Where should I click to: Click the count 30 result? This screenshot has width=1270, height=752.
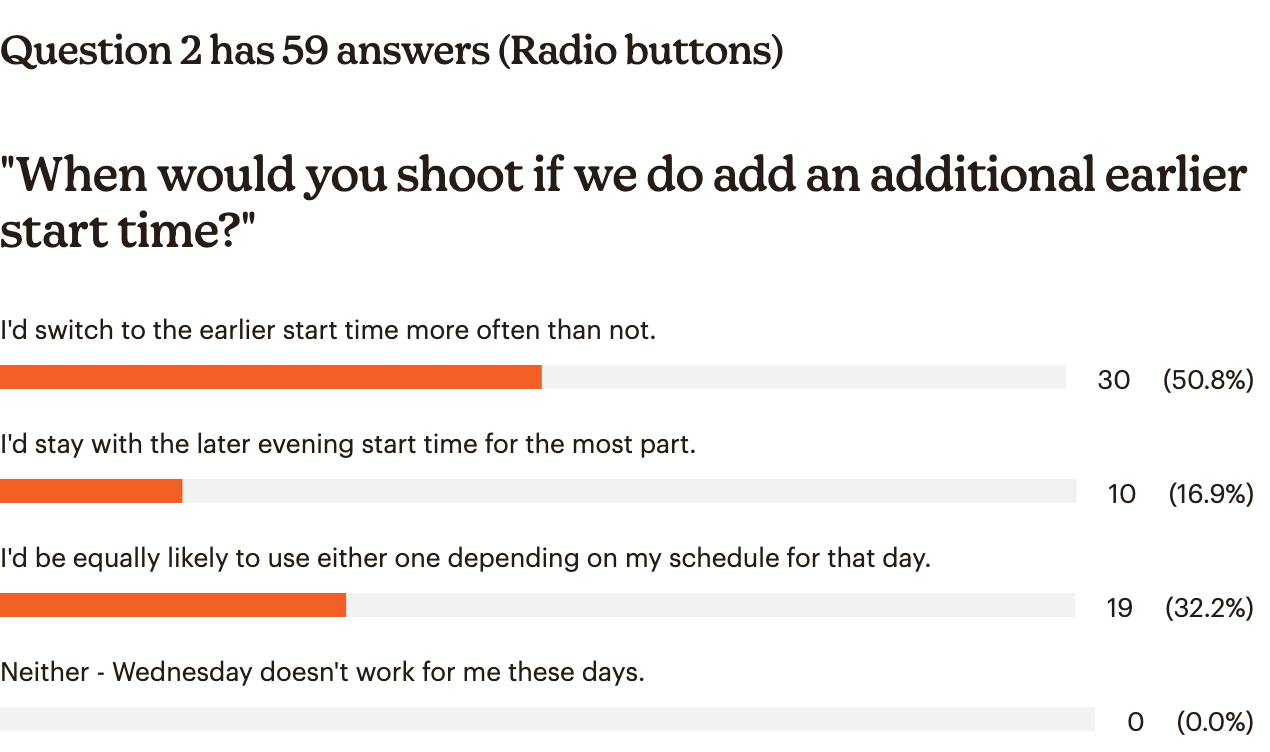coord(1113,380)
